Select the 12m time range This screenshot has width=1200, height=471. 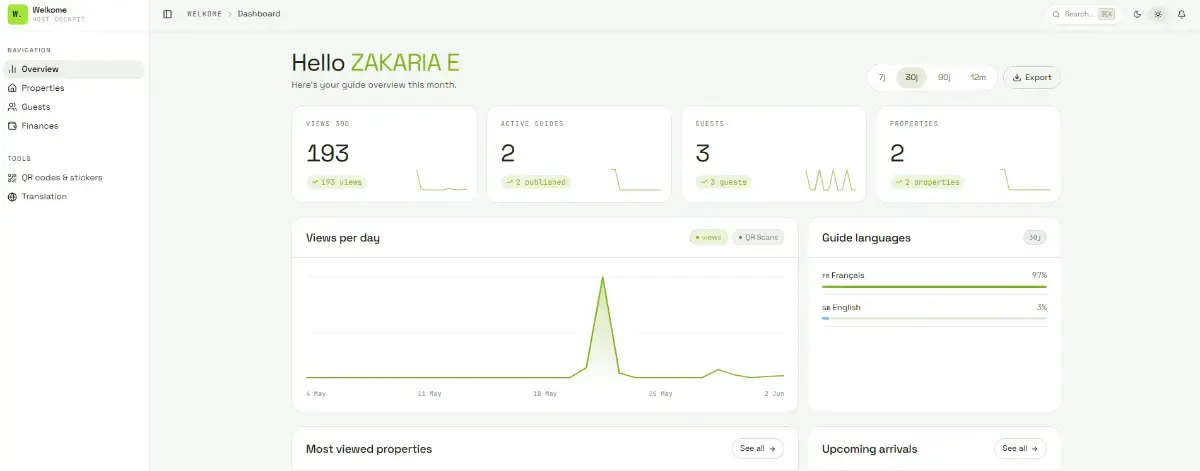[978, 77]
